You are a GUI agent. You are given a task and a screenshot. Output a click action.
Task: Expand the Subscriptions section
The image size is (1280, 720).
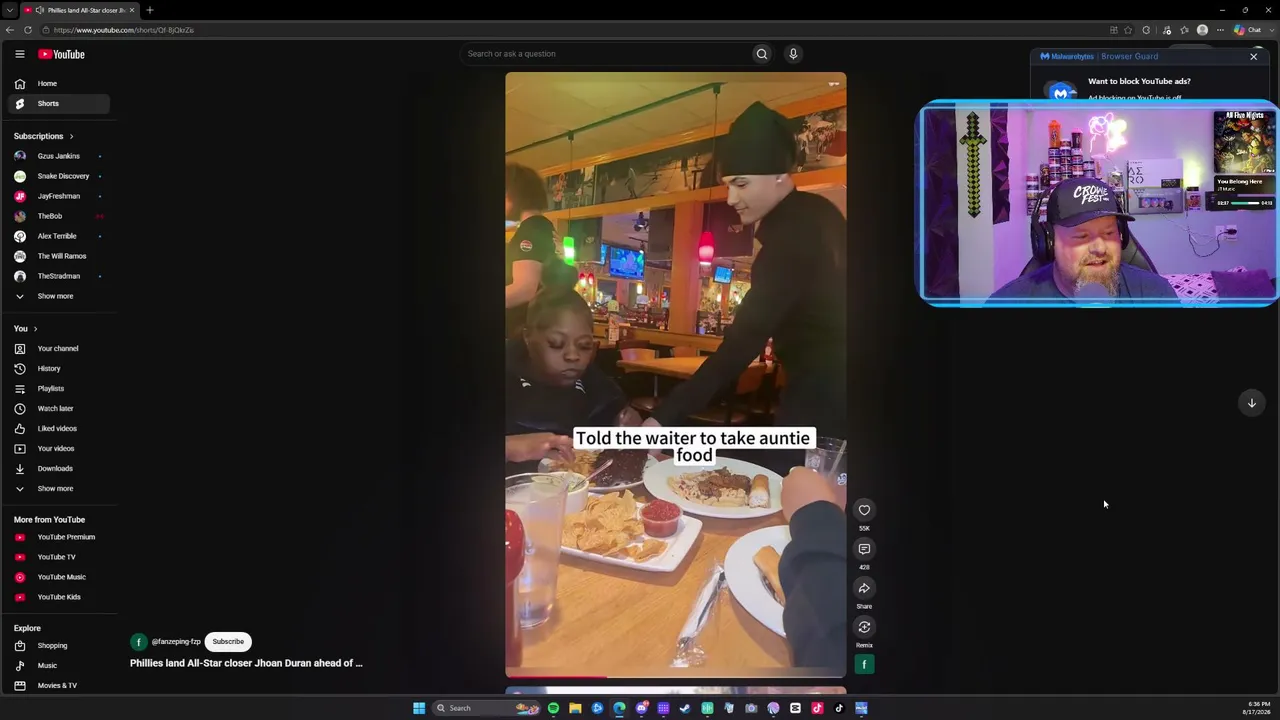tap(43, 136)
